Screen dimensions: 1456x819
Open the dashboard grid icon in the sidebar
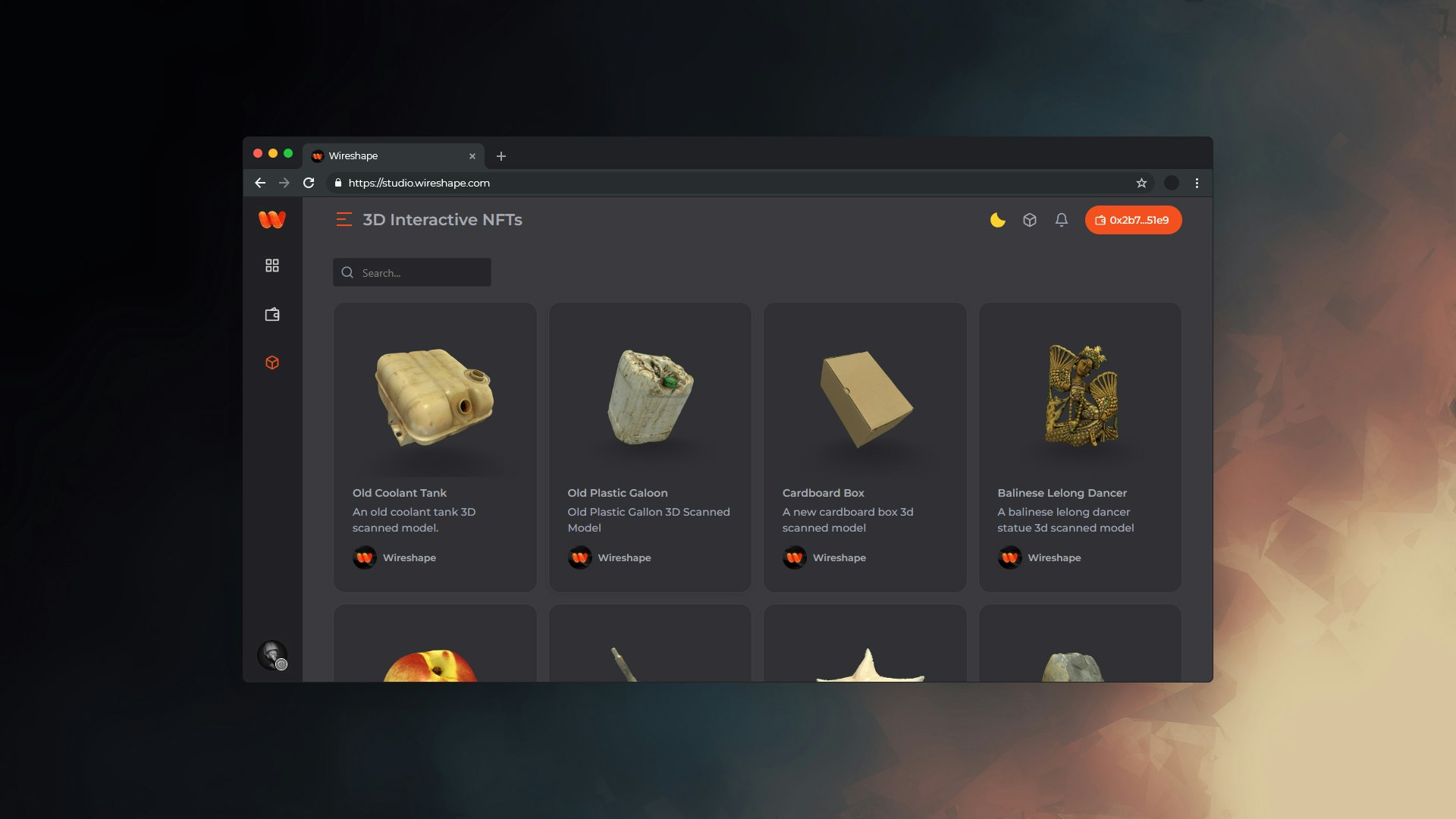[x=272, y=265]
